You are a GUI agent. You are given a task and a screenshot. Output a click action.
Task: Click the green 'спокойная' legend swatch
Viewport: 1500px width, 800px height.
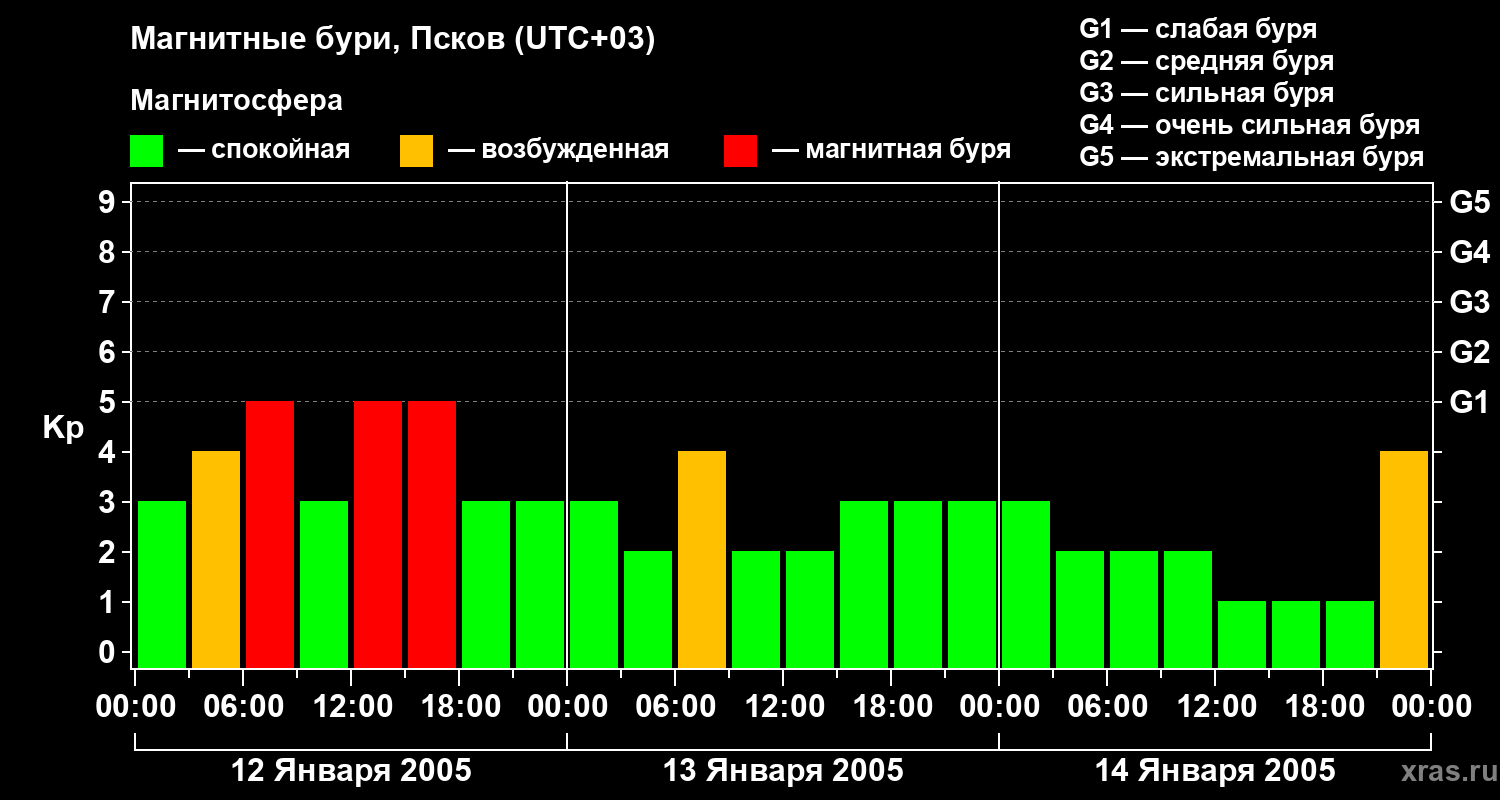pyautogui.click(x=147, y=151)
